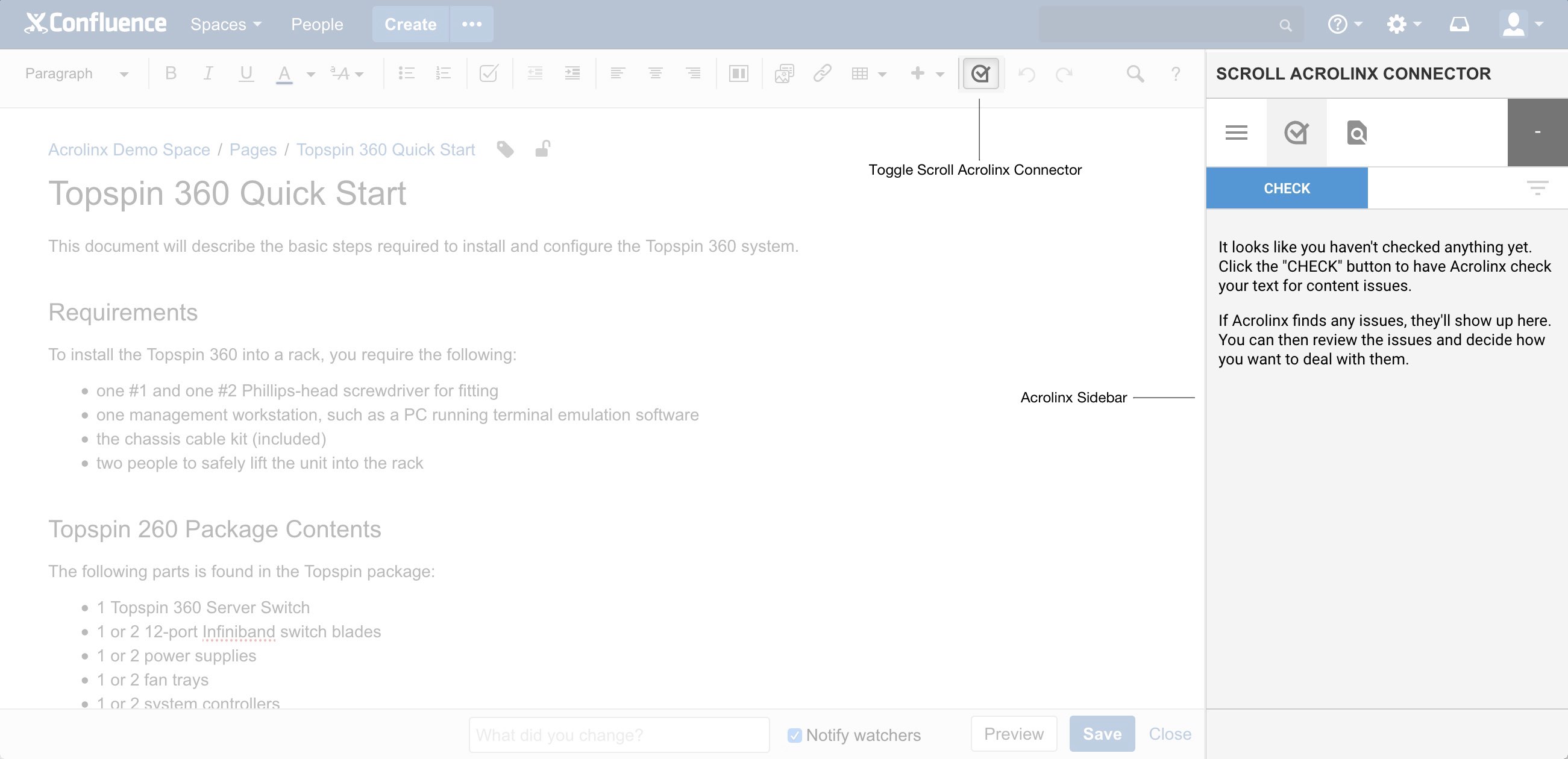
Task: Focus the What did you change field
Action: click(619, 734)
